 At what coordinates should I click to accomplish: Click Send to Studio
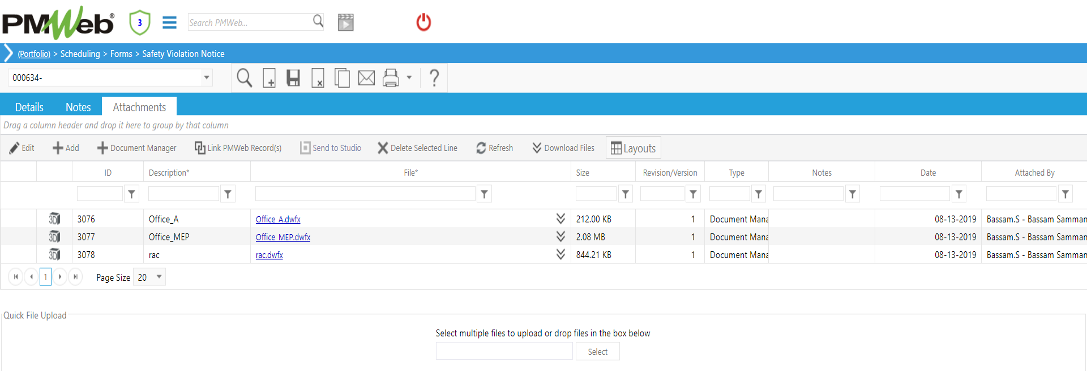point(330,148)
